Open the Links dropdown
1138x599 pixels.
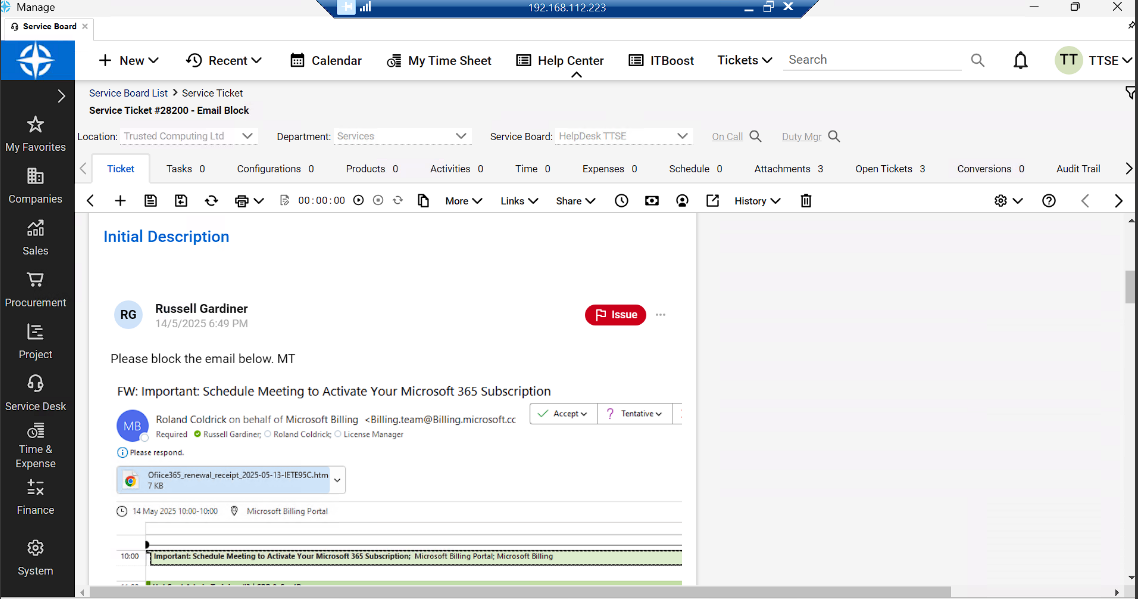[x=519, y=200]
